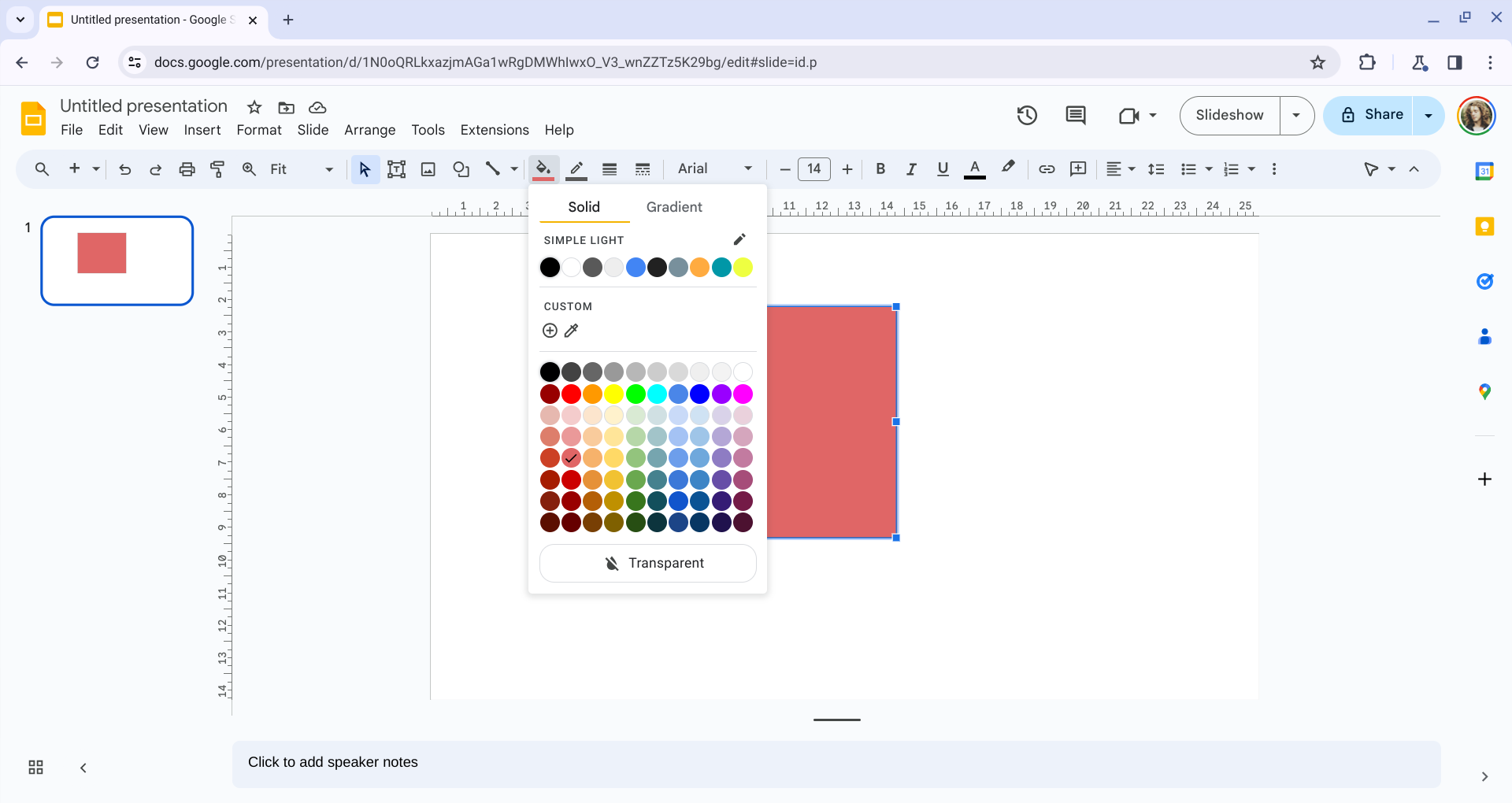Screen dimensions: 1512x803
Task: Click the Share button
Action: coord(1369,116)
